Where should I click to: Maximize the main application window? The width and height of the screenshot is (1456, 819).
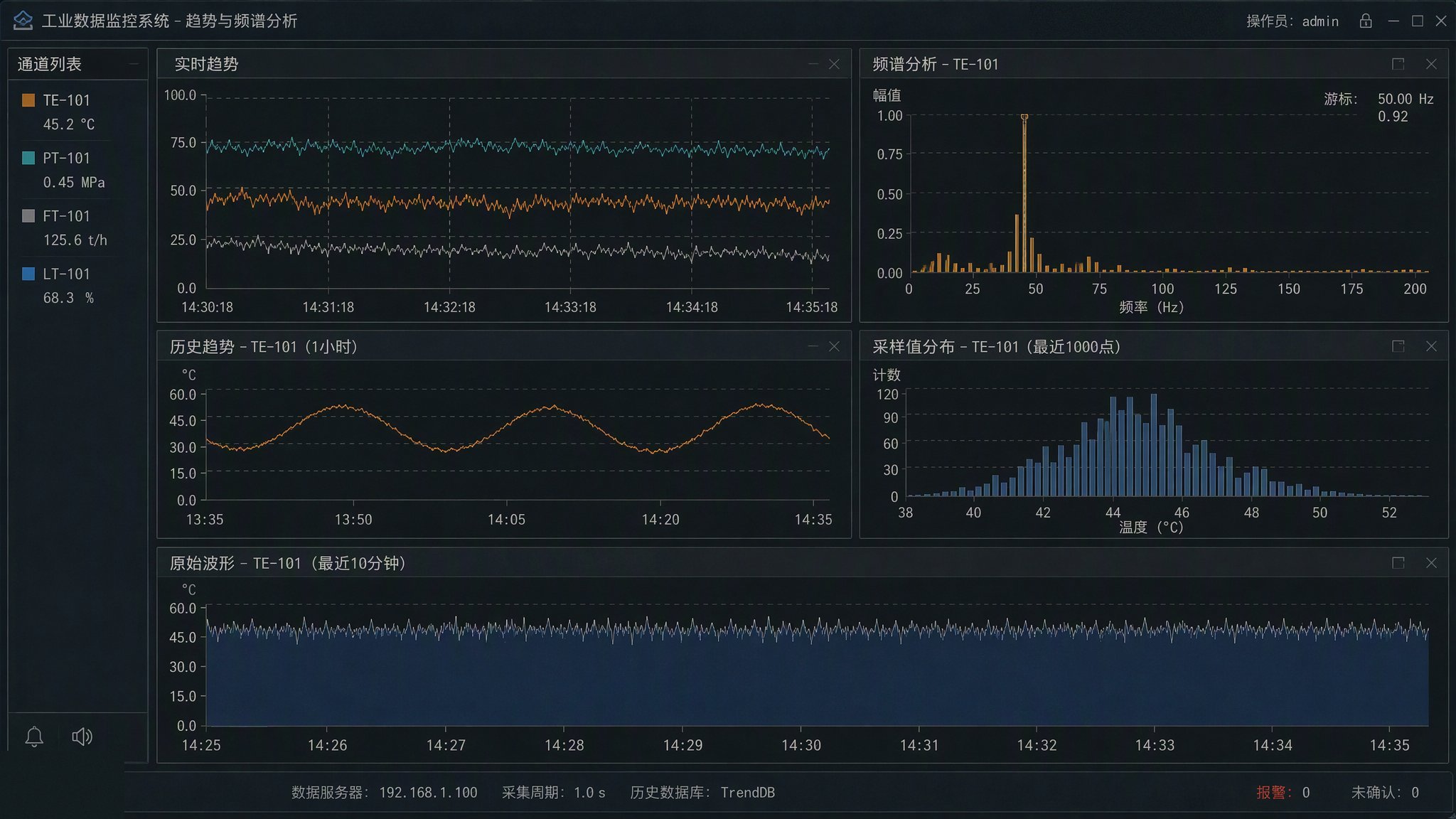coord(1418,21)
